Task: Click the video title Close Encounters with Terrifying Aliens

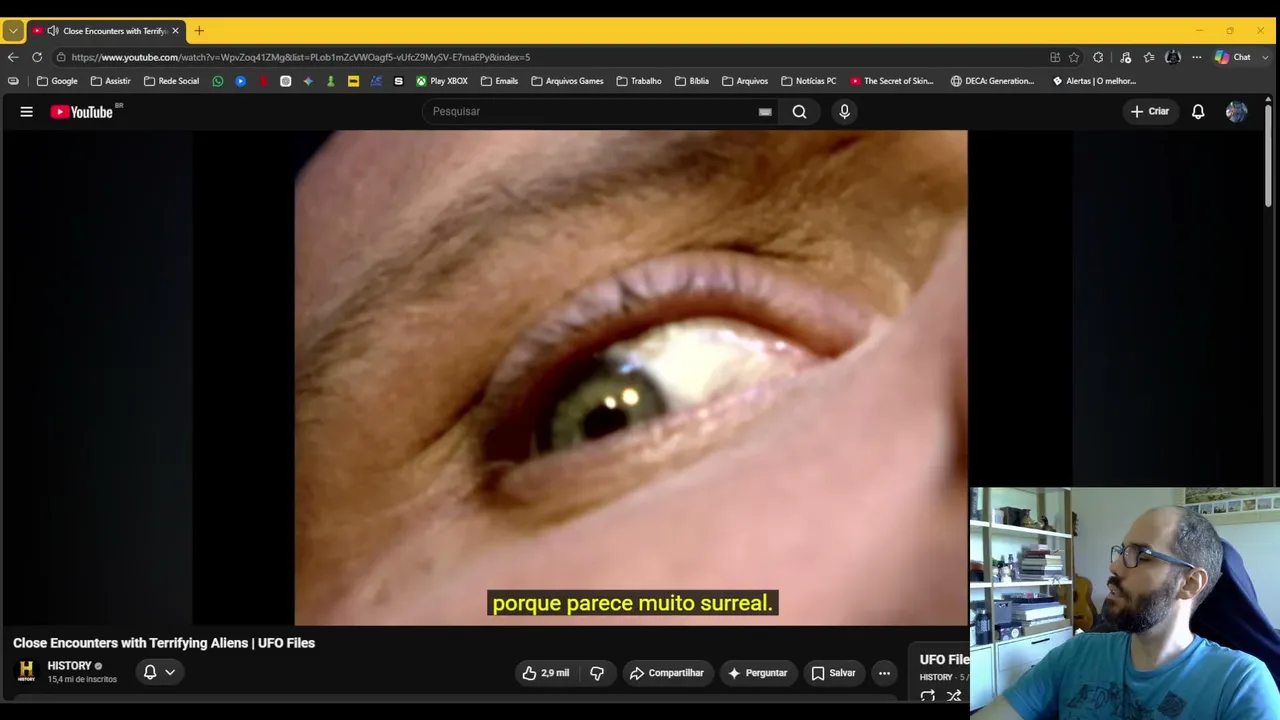Action: tap(164, 643)
